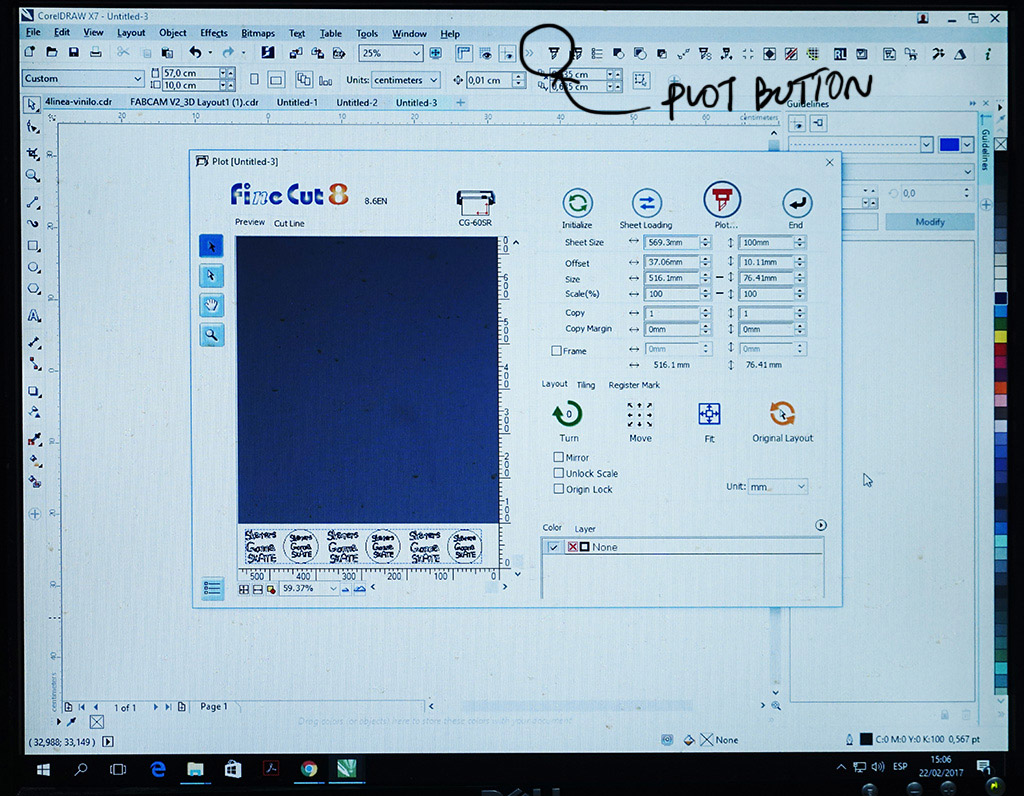Click the Print icon in CorelDRAW toolbar

[x=95, y=52]
